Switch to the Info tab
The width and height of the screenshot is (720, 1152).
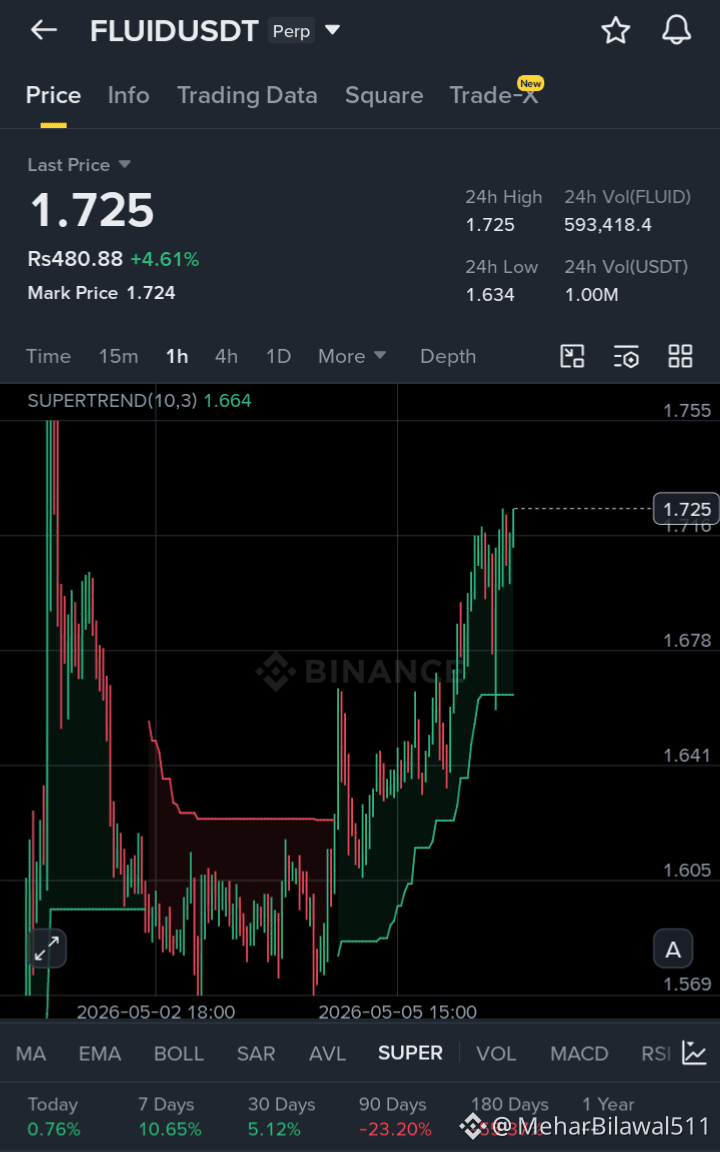coord(129,96)
